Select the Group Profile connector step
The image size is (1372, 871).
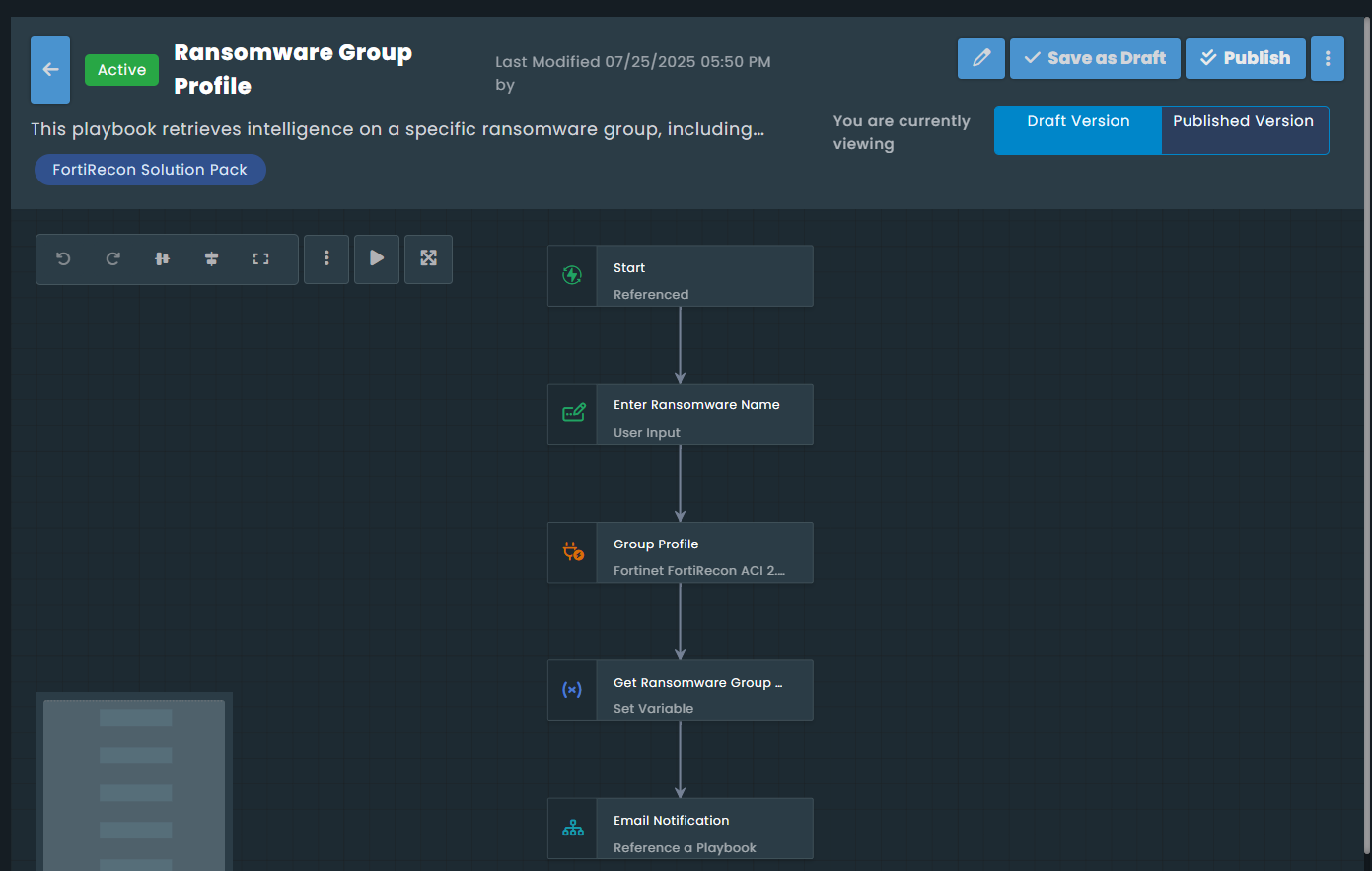[x=680, y=552]
